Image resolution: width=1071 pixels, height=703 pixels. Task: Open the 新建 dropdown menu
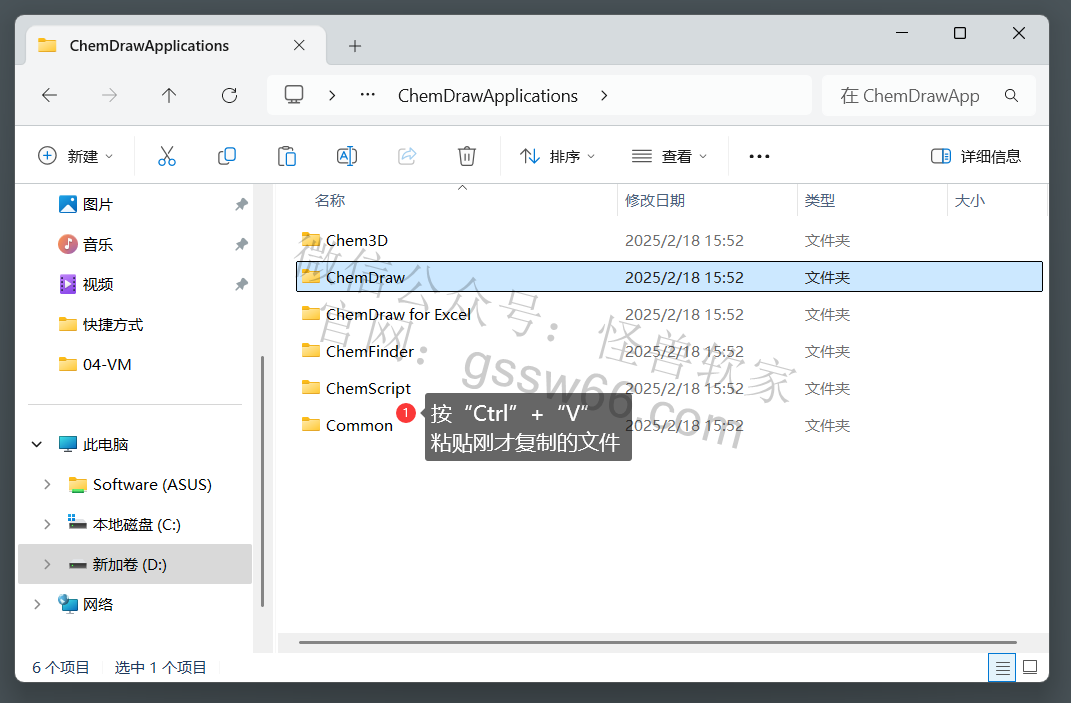75,156
